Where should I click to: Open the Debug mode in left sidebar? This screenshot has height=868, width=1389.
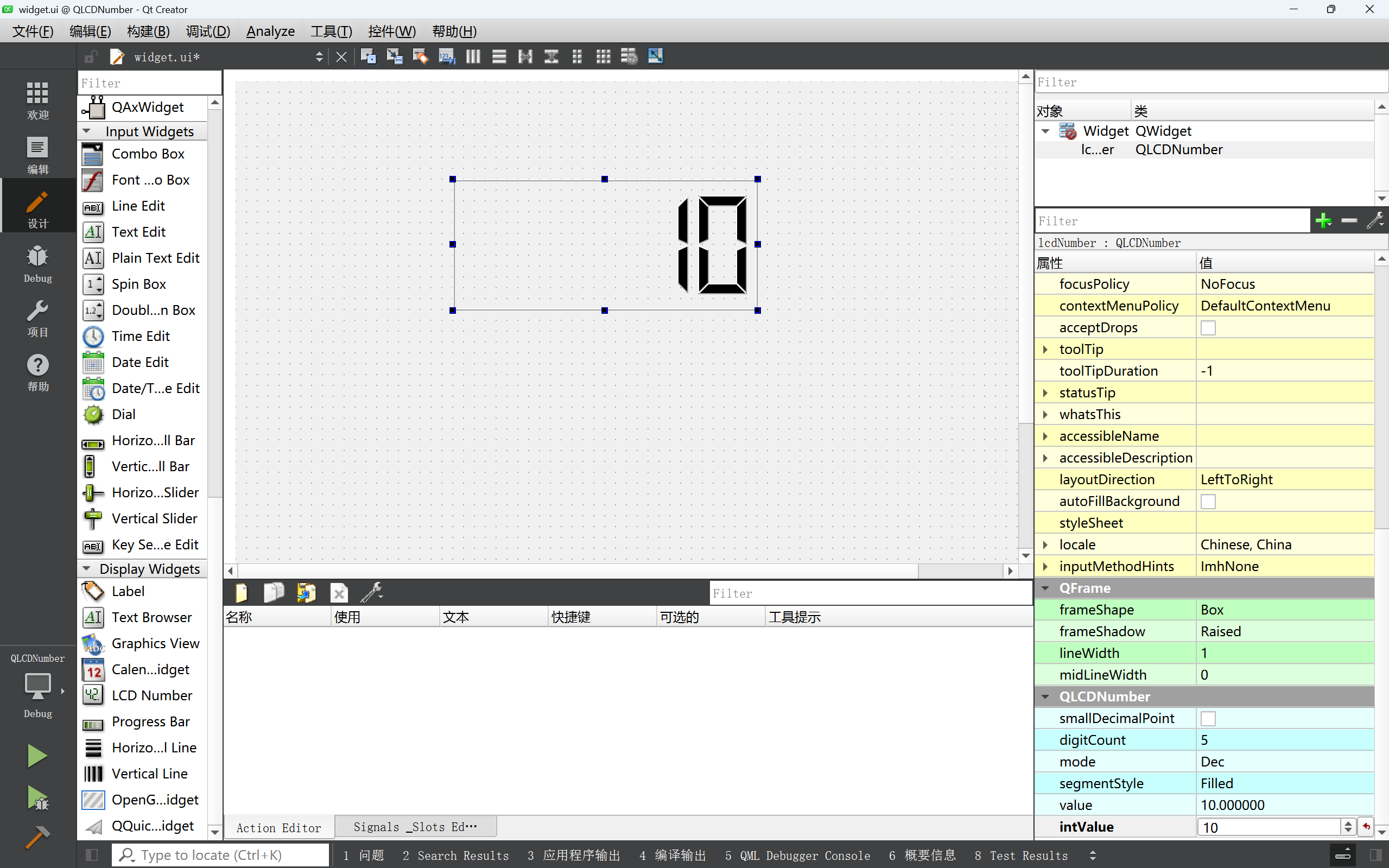37,264
